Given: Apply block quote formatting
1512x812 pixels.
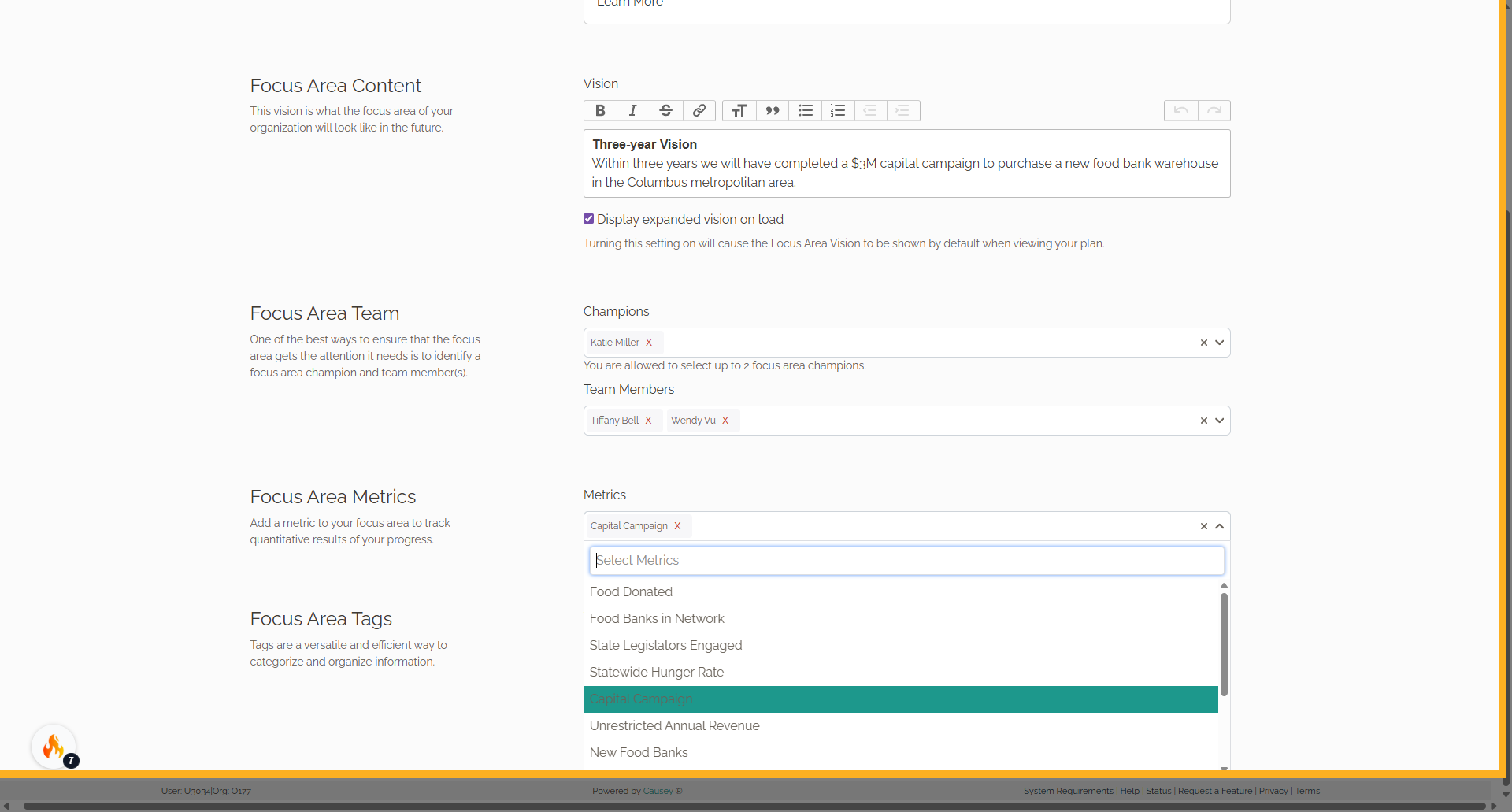Looking at the screenshot, I should tap(773, 110).
